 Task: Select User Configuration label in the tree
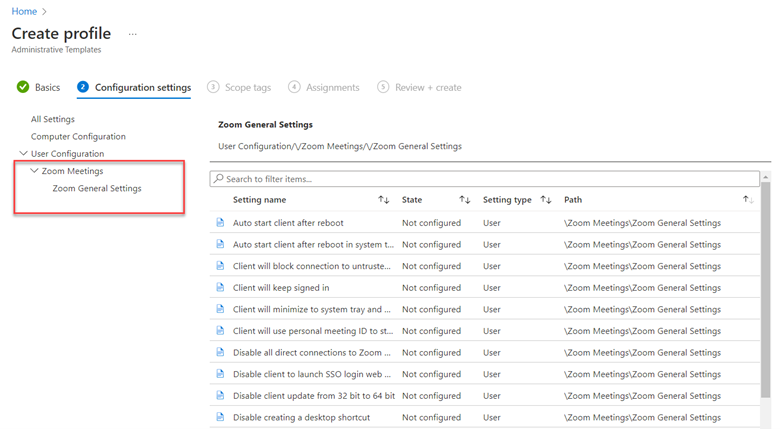click(x=67, y=154)
